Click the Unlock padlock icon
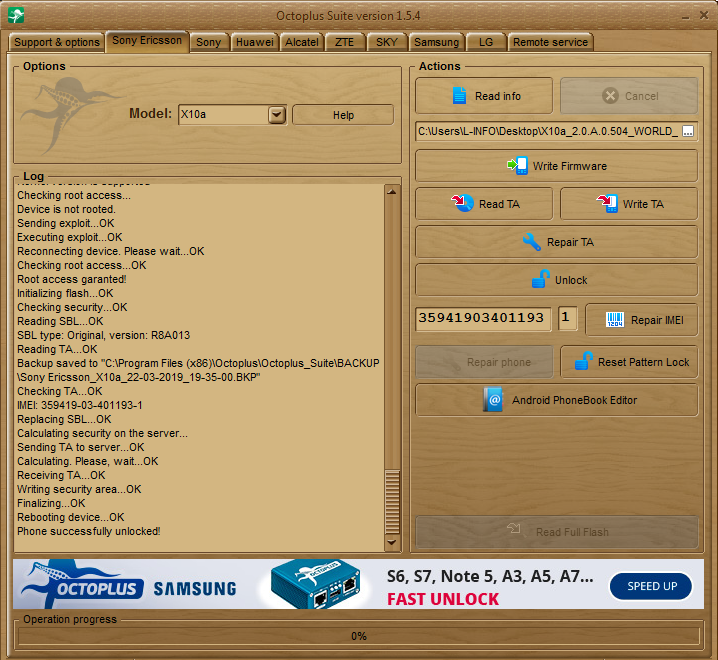The image size is (718, 660). [541, 279]
